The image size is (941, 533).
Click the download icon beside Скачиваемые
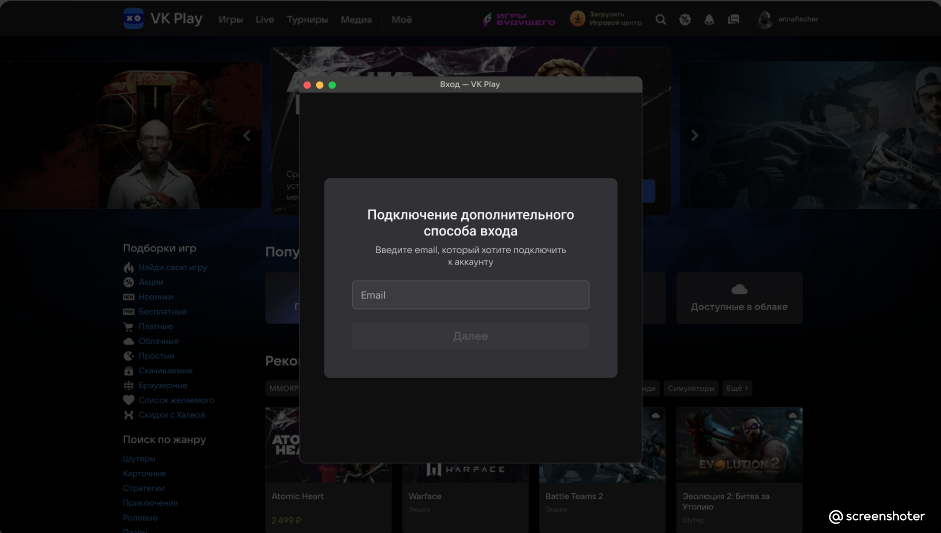point(128,371)
